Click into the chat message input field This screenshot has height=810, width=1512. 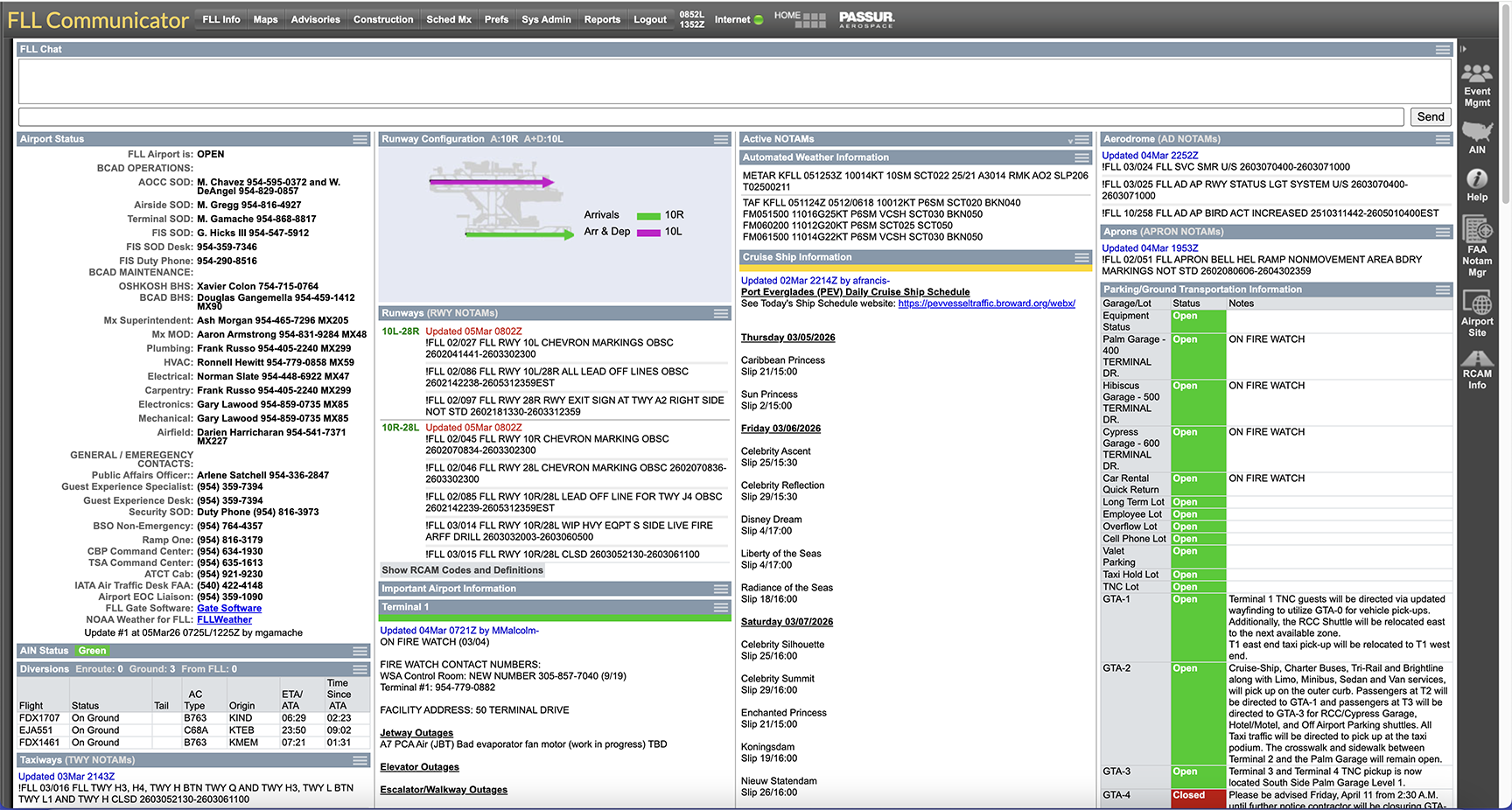710,117
